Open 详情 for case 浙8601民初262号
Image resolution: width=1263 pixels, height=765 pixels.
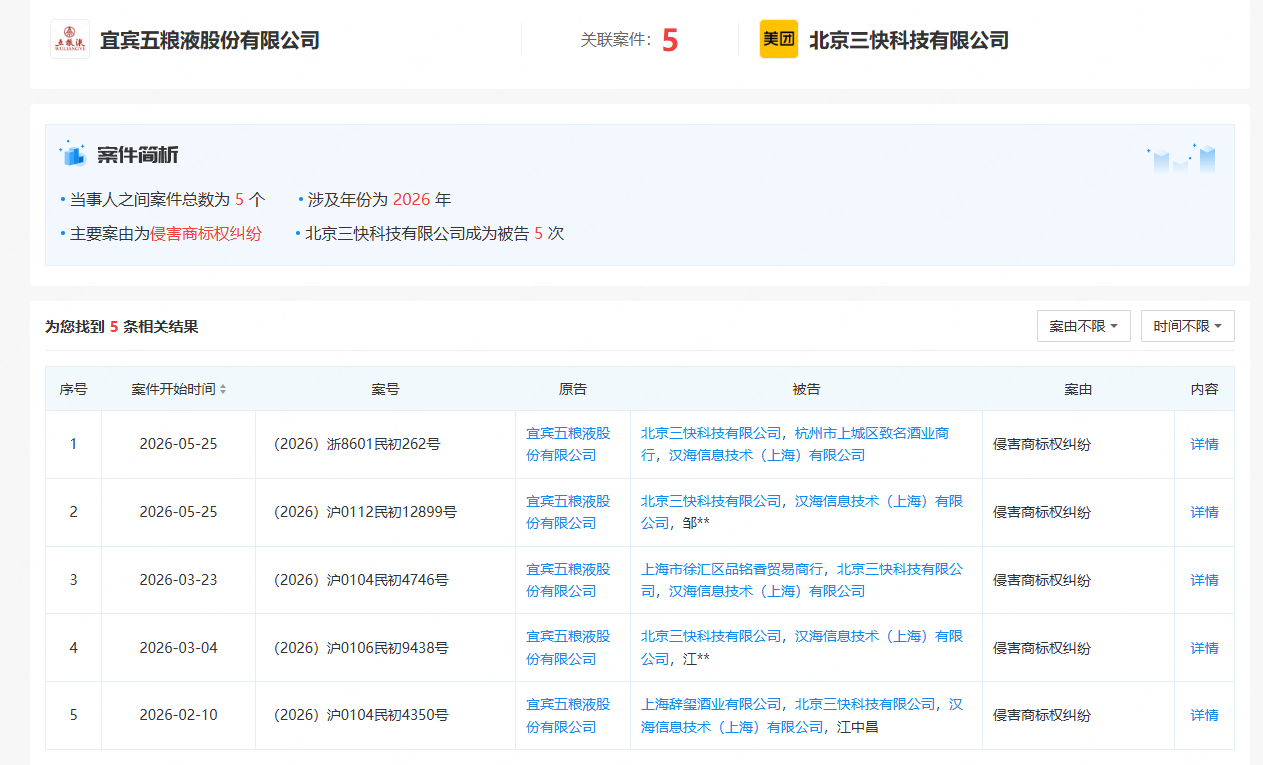[1204, 444]
